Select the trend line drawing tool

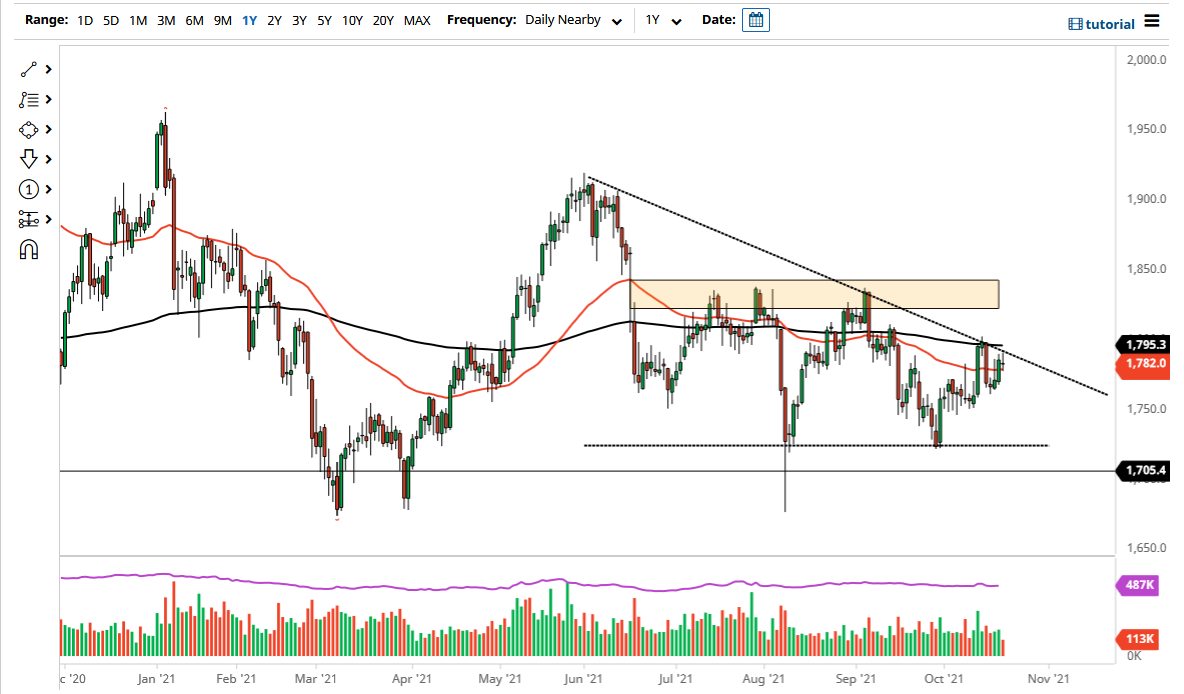pos(29,69)
